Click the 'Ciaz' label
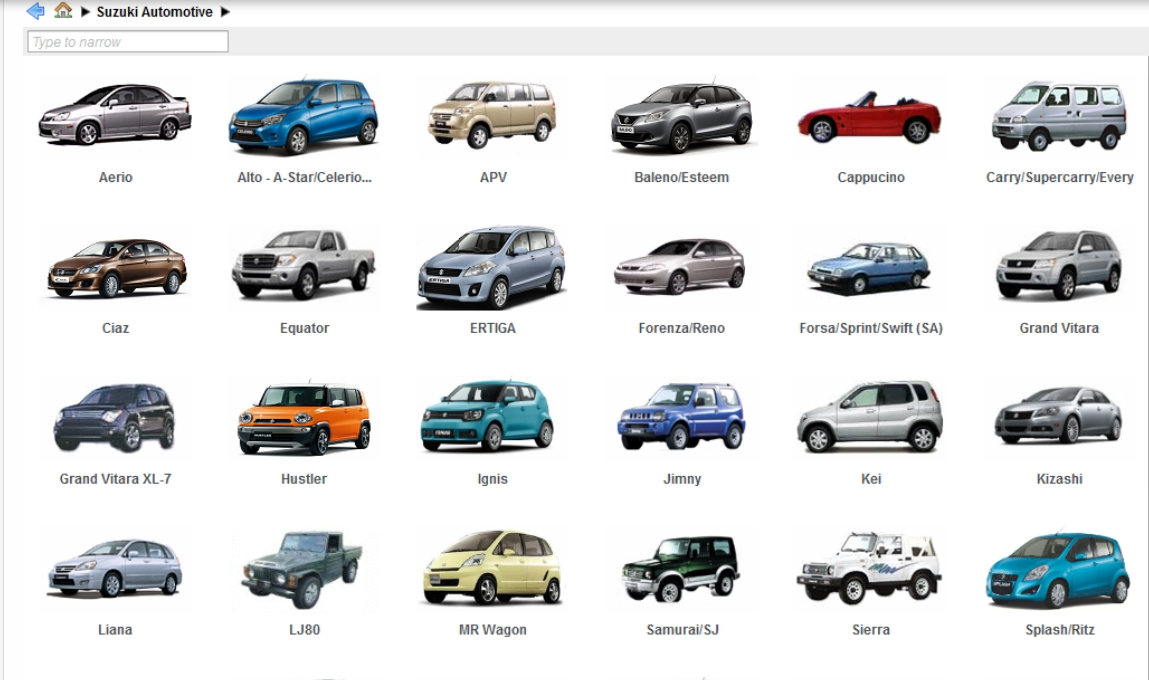Image resolution: width=1149 pixels, height=680 pixels. tap(116, 328)
